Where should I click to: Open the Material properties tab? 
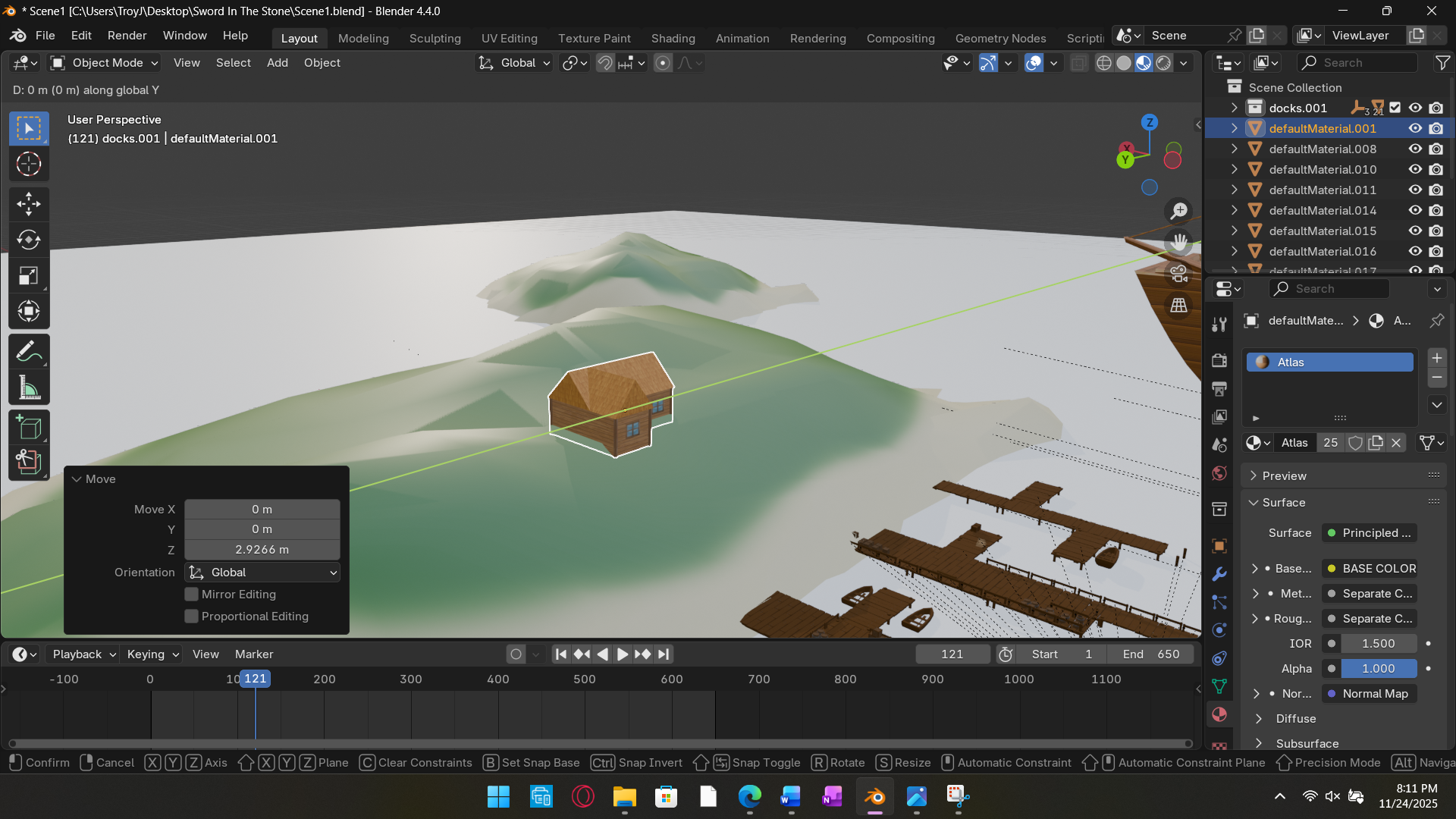point(1219,714)
